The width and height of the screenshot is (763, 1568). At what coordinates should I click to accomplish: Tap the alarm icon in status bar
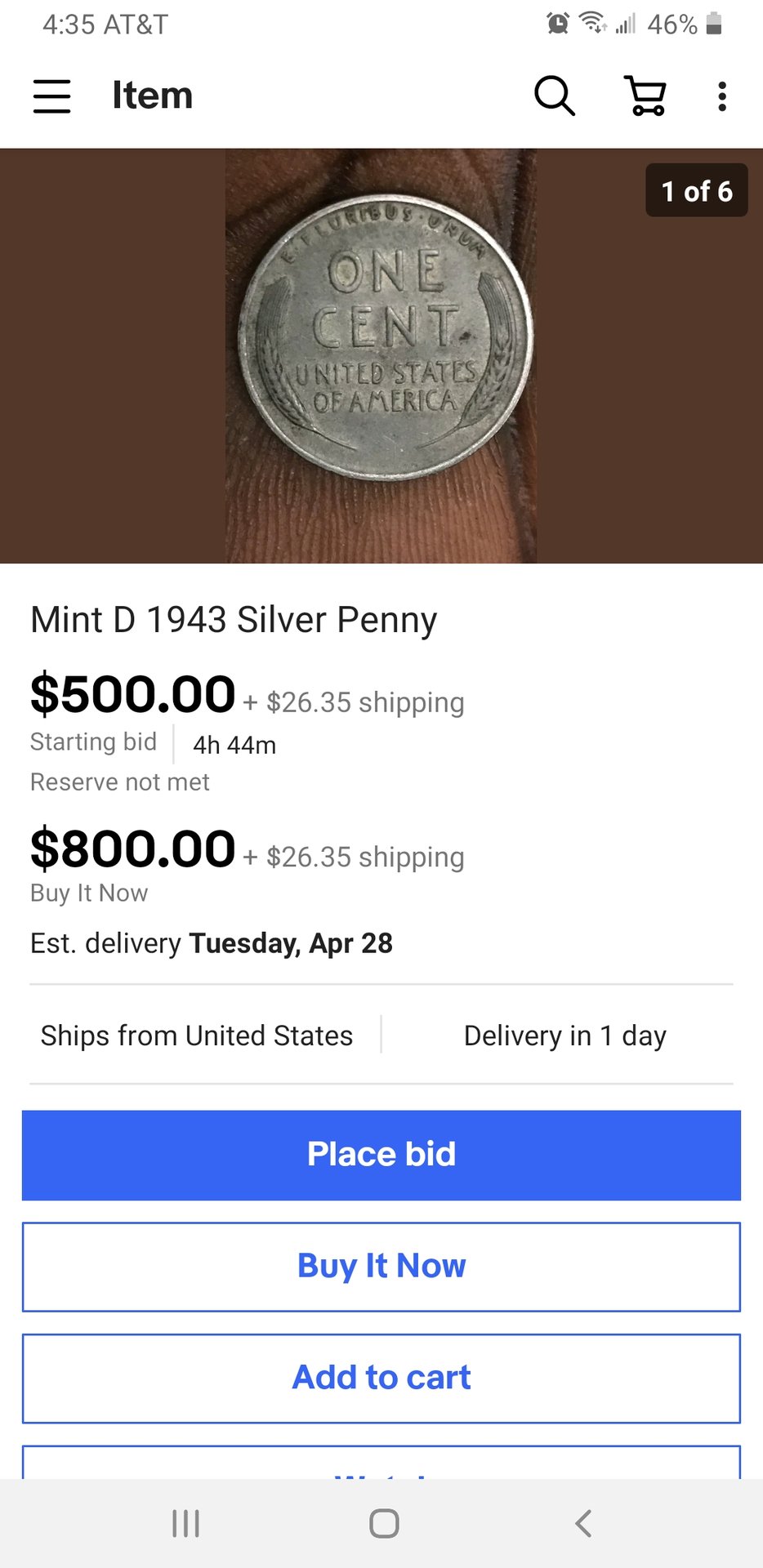pos(558,24)
